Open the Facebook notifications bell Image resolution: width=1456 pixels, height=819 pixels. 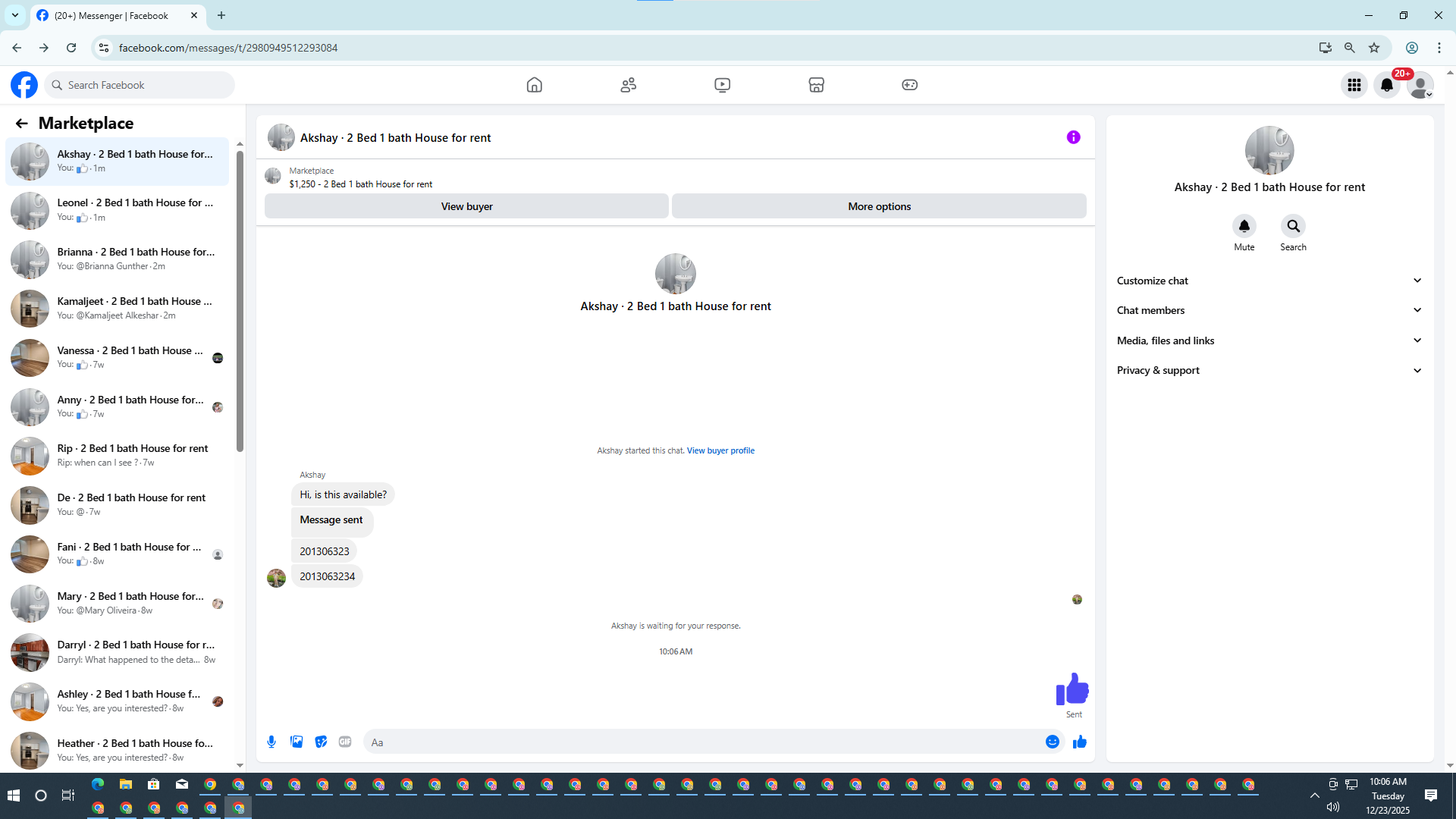(x=1386, y=85)
